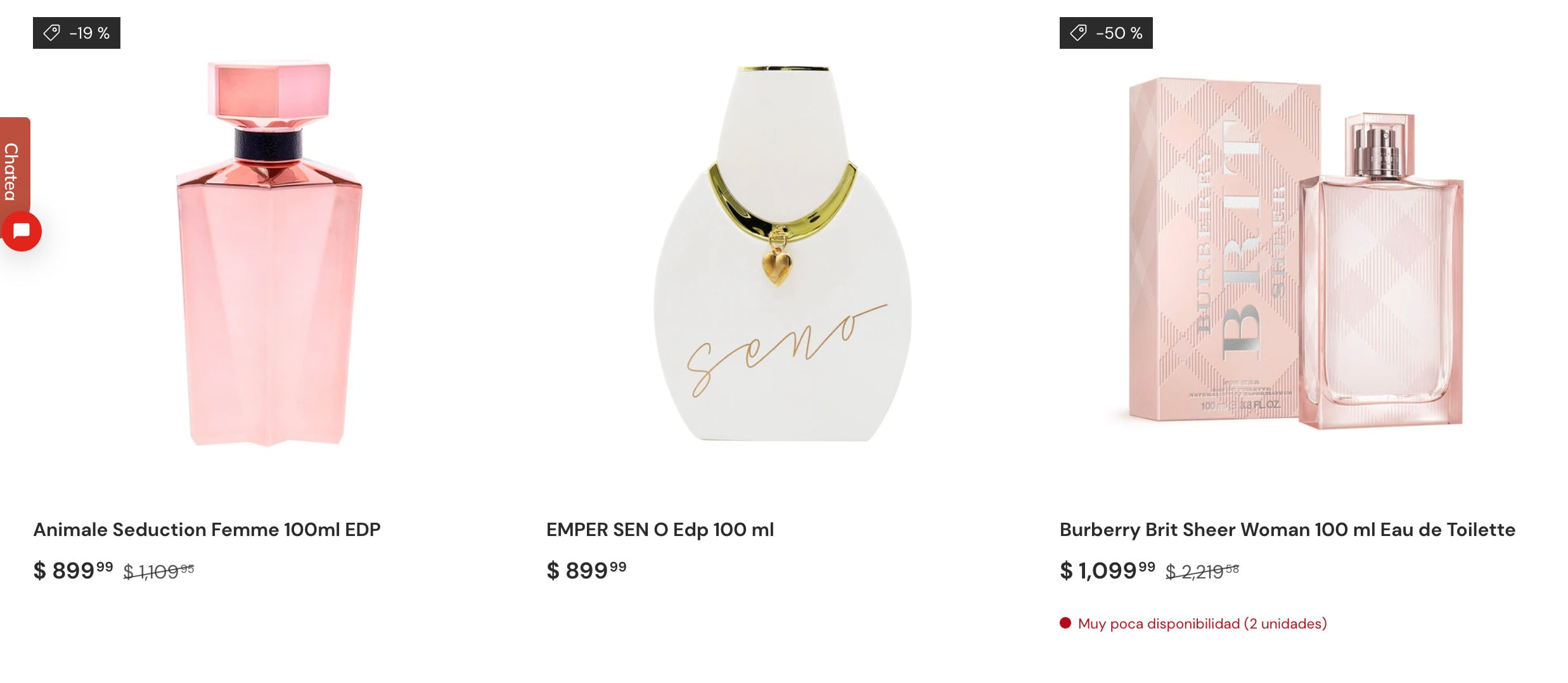Click the Burberry $ 1,099.99 sale price

coord(1107,570)
